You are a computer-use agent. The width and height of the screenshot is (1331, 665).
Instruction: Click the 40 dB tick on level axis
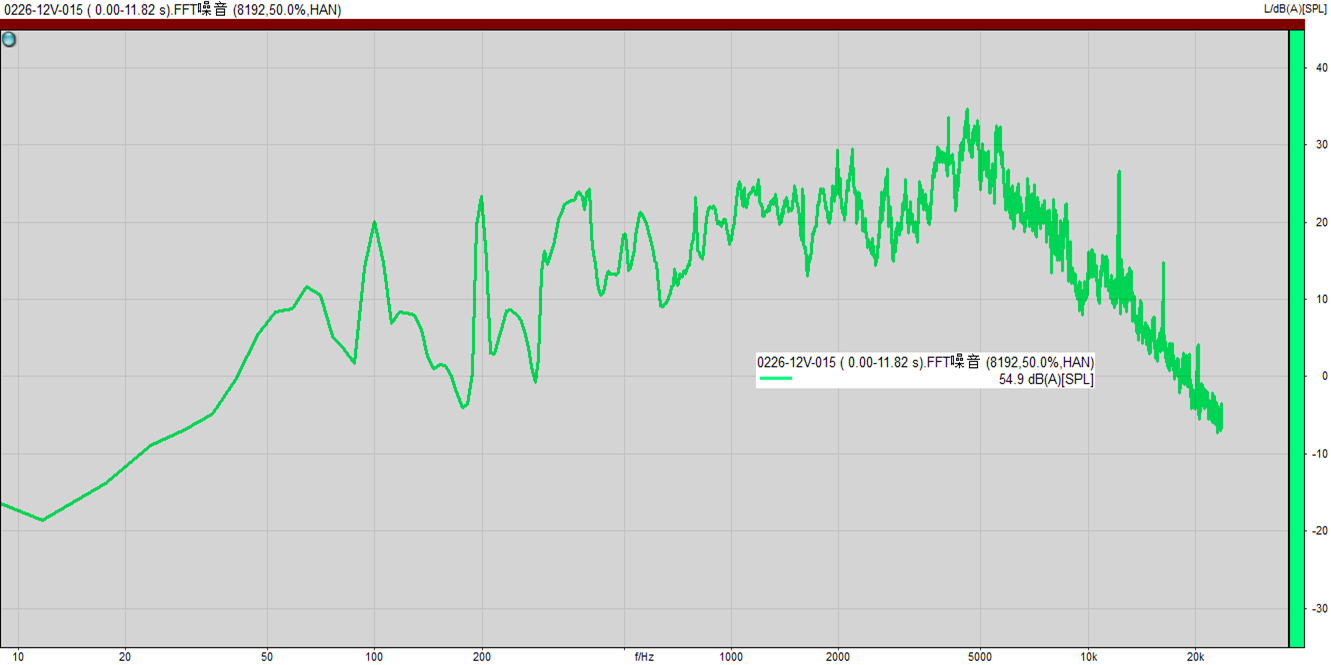[1320, 68]
